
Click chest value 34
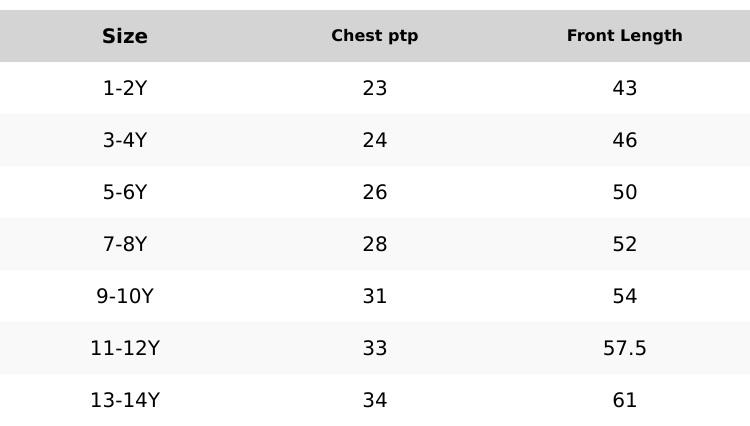pyautogui.click(x=375, y=400)
